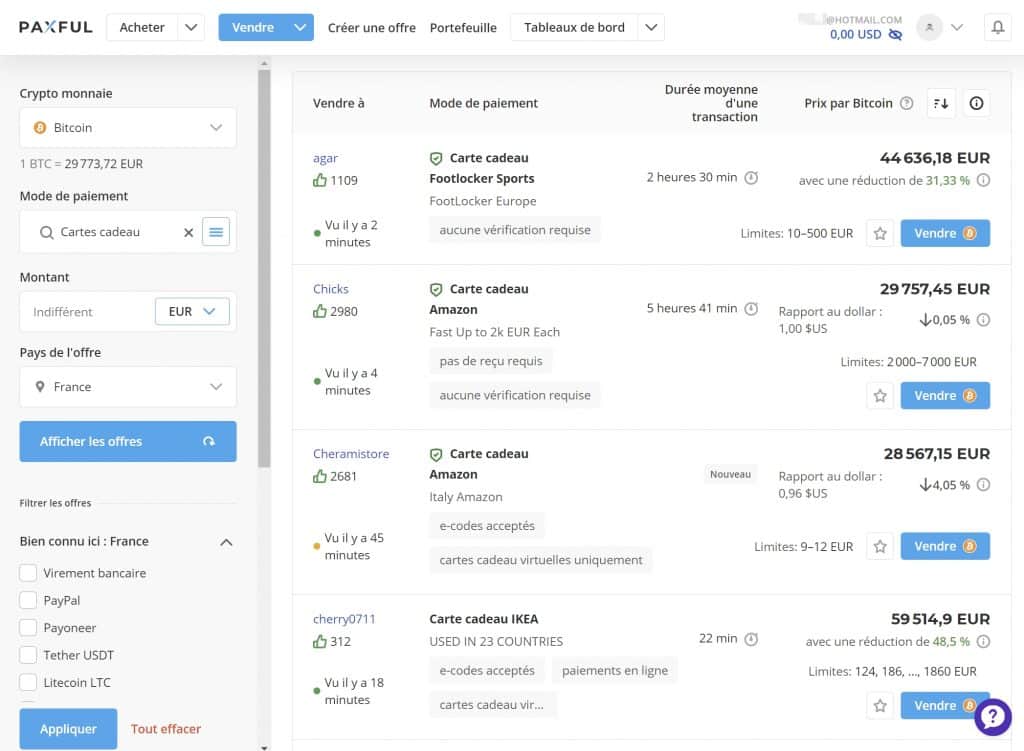Open the Bitcoin crypto monnaie dropdown
Screen dimensions: 1024x751
tap(128, 128)
